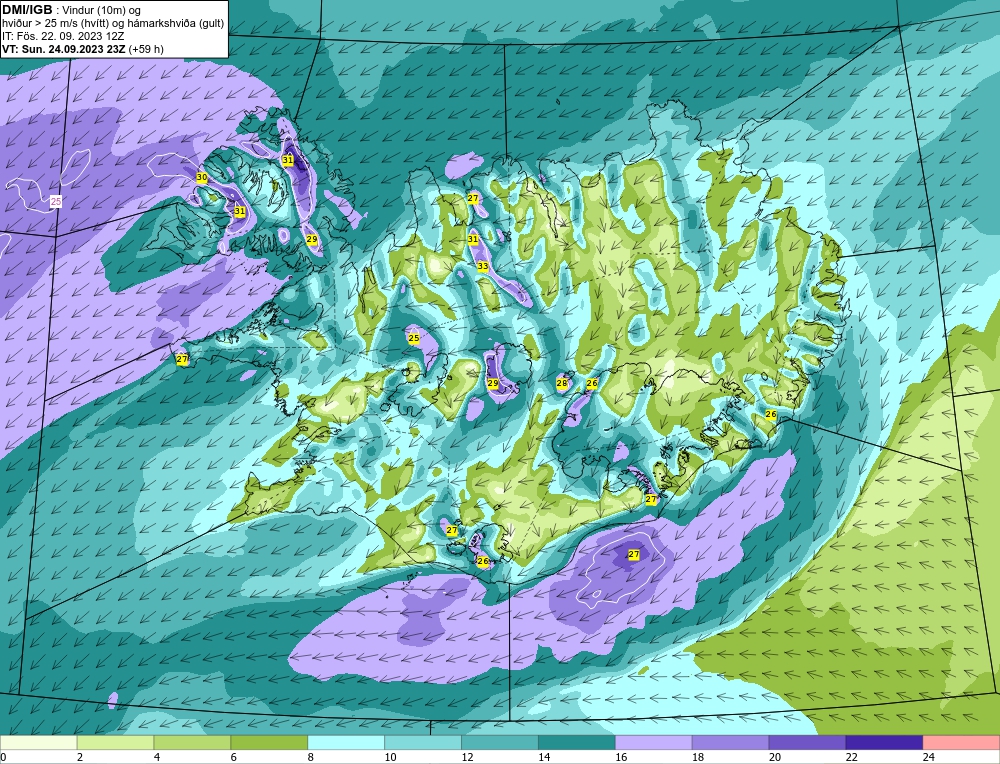This screenshot has height=764, width=1000.
Task: Click the 14–16 m/s dark teal legend swatch
Action: tap(577, 743)
